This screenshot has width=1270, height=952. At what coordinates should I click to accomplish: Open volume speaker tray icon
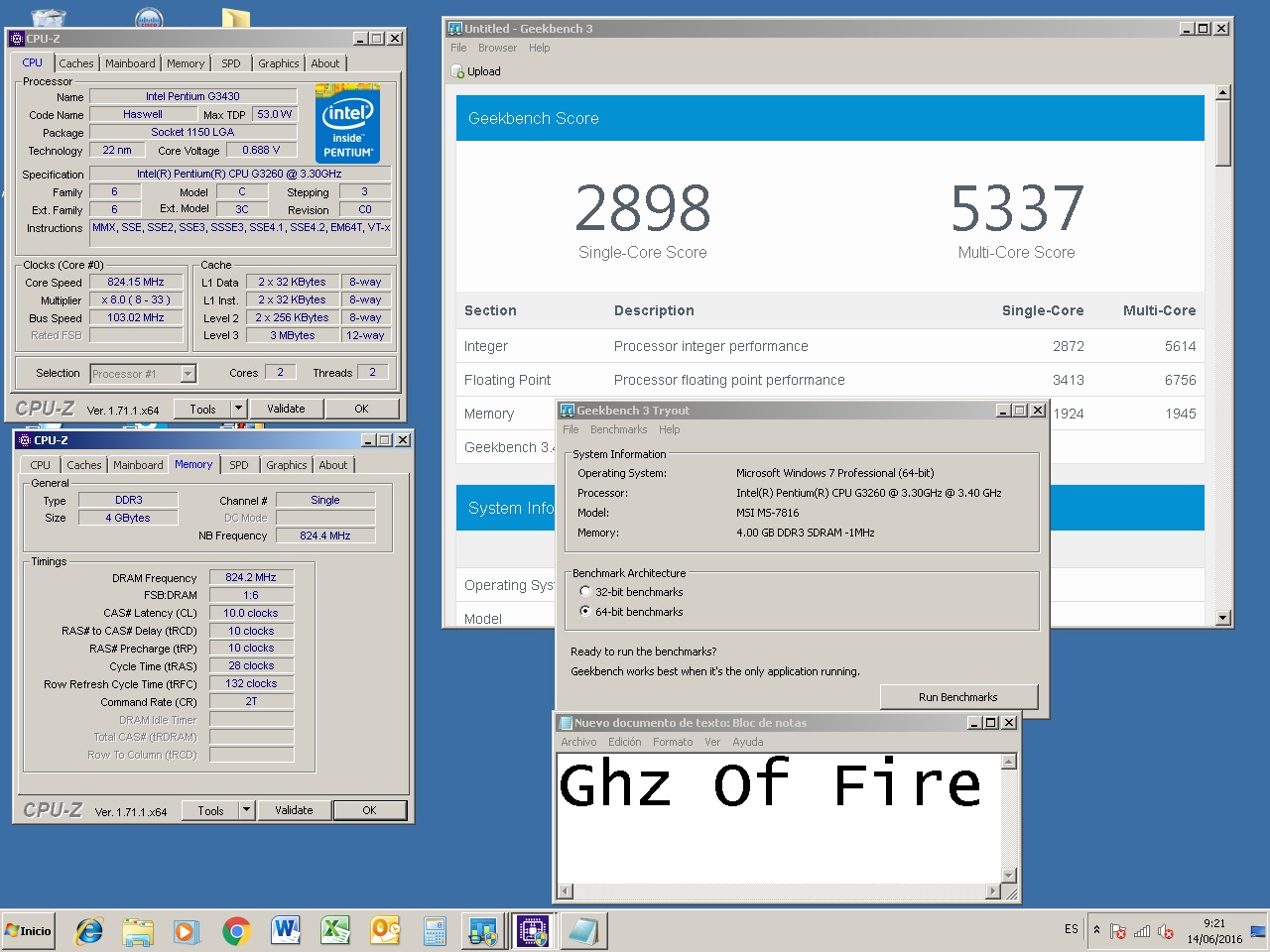(1166, 931)
